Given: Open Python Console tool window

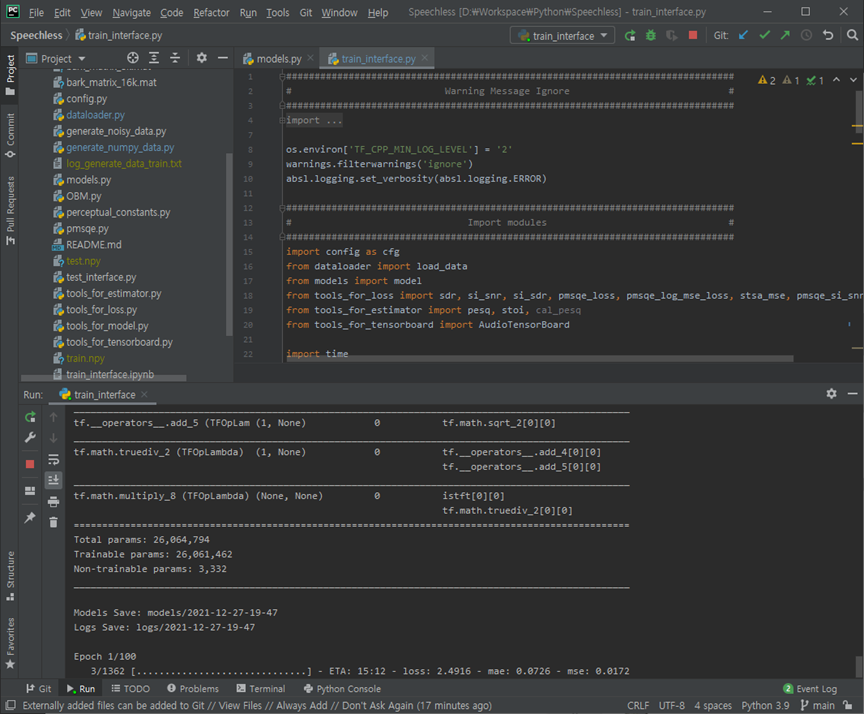Looking at the screenshot, I should 342,689.
